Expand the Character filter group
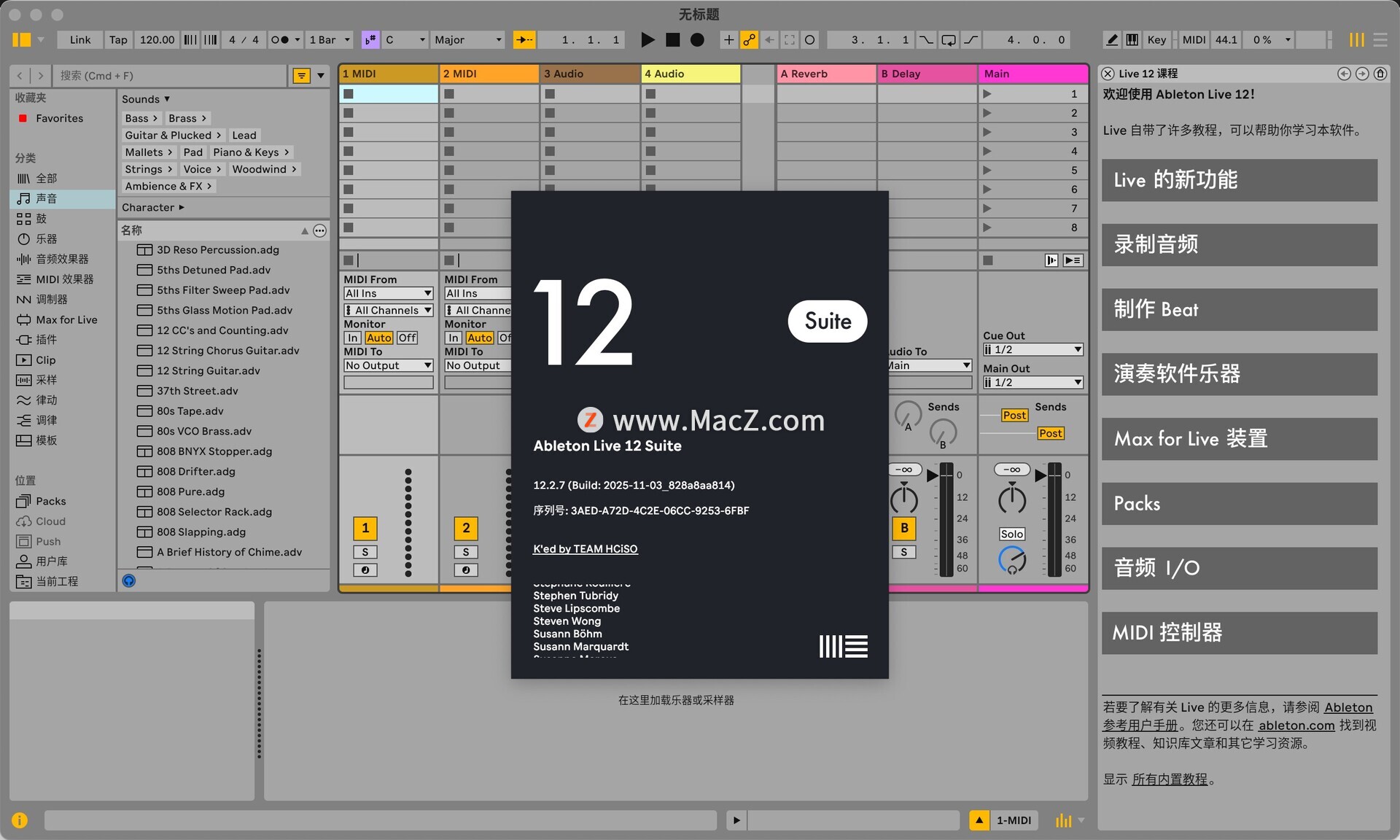This screenshot has height=840, width=1400. (152, 208)
